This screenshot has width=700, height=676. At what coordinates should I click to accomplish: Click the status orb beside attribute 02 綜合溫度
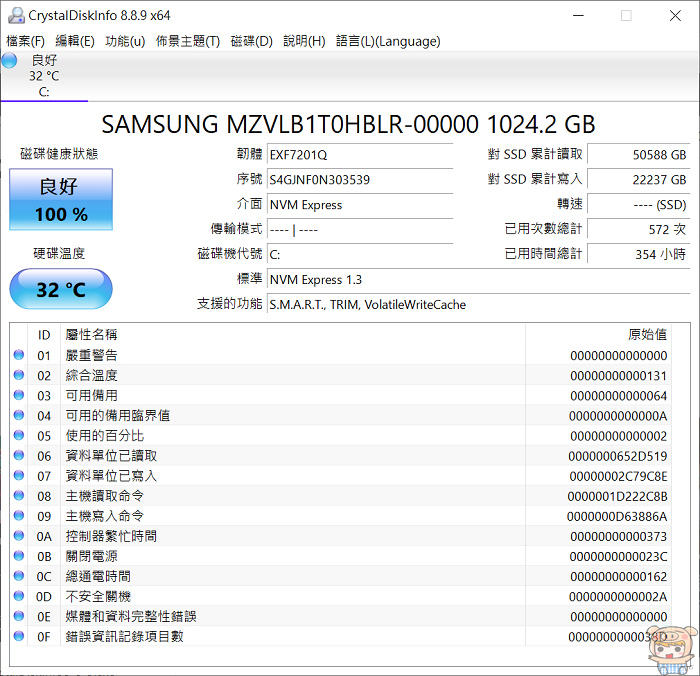coord(19,375)
